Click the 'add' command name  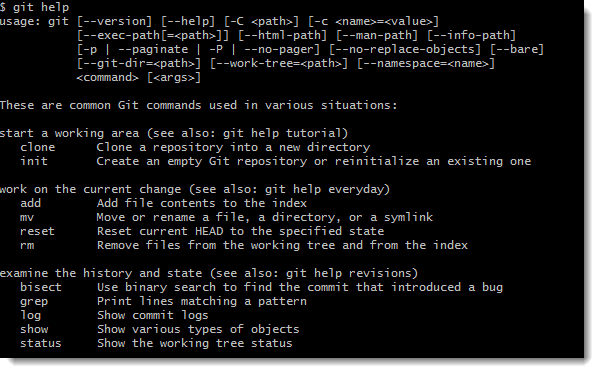tap(31, 203)
